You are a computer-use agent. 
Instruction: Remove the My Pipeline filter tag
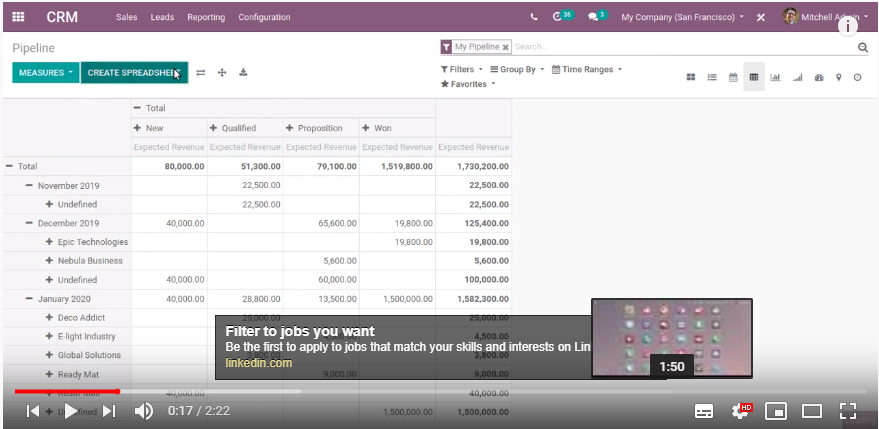click(x=506, y=47)
